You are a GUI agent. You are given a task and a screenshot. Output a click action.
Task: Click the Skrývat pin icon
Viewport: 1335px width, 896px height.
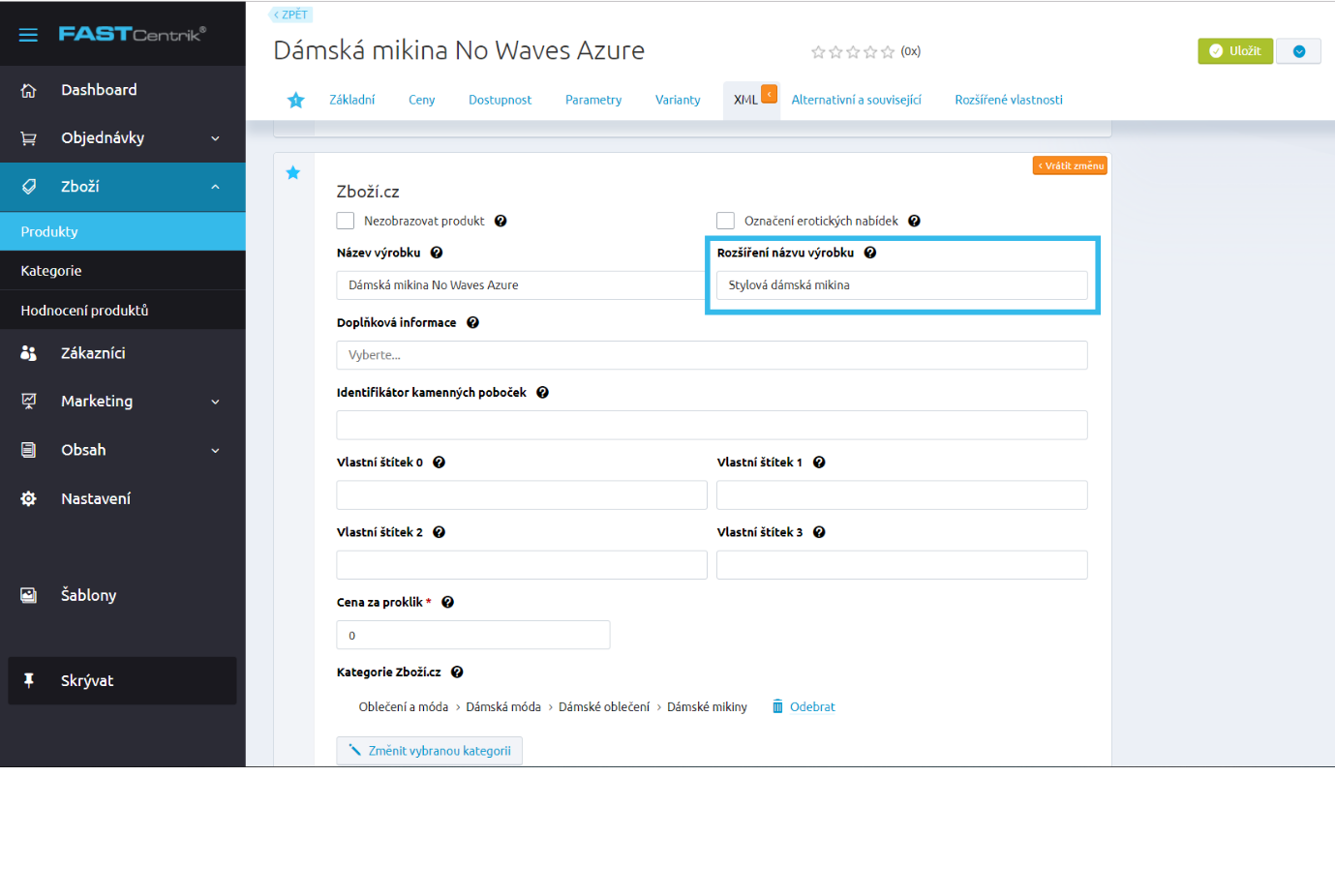pos(29,681)
